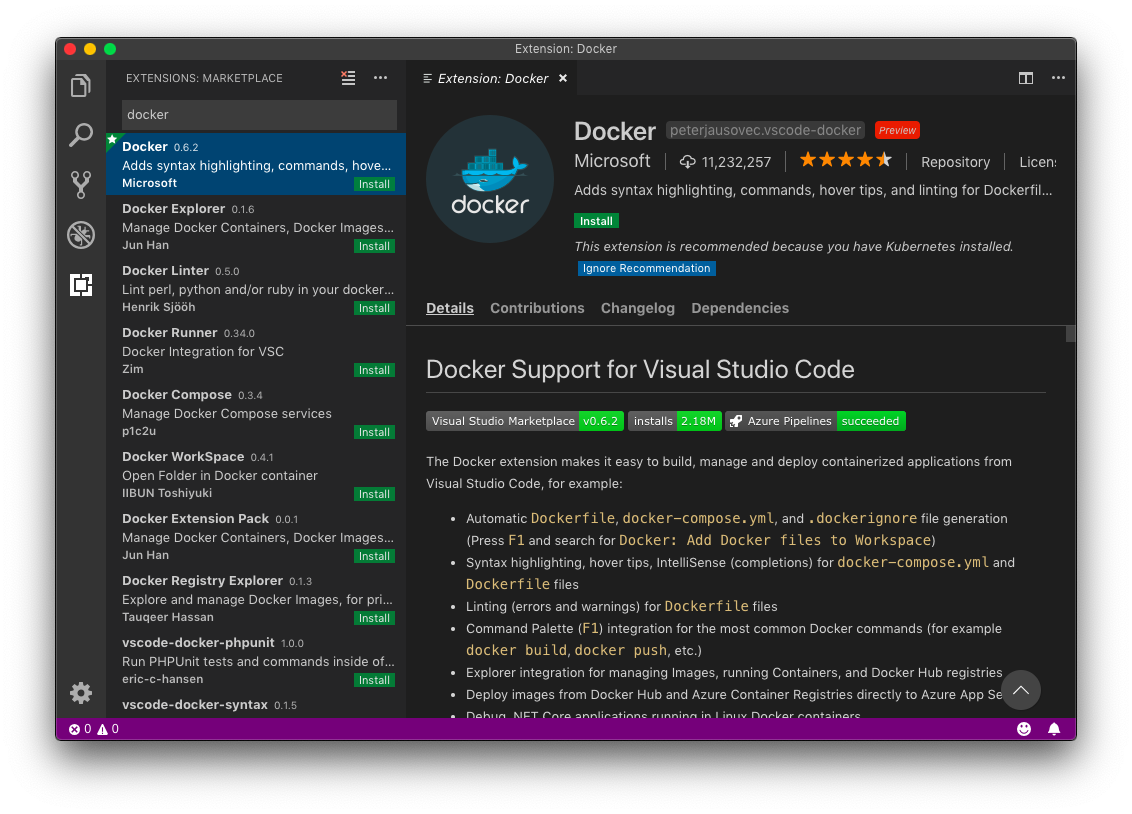This screenshot has height=814, width=1132.
Task: Click the Microsoft publisher link
Action: click(x=612, y=161)
